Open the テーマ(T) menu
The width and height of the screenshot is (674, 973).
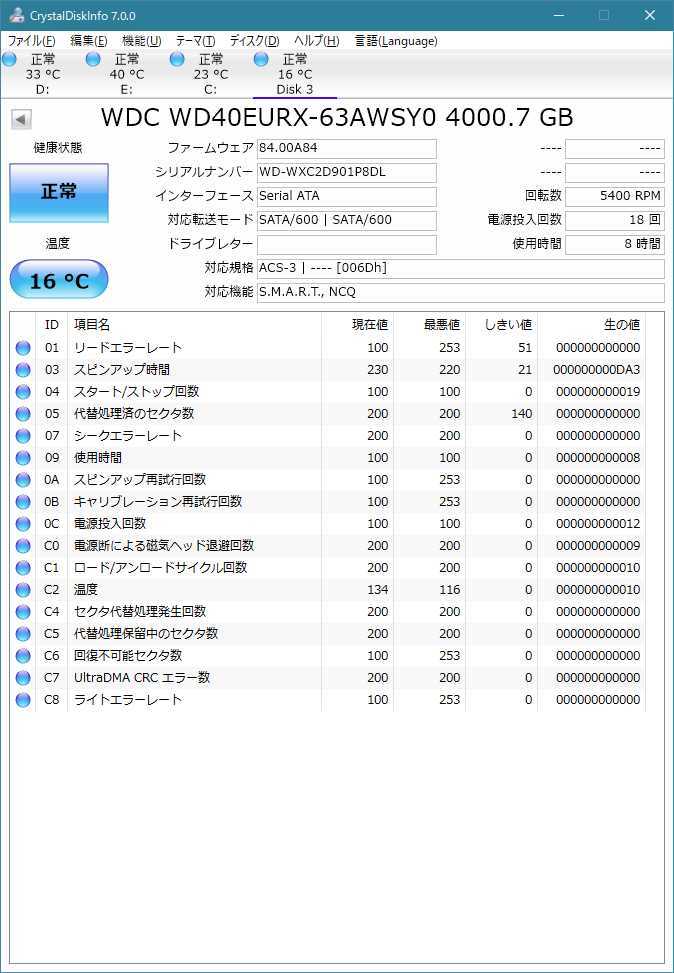pos(195,41)
